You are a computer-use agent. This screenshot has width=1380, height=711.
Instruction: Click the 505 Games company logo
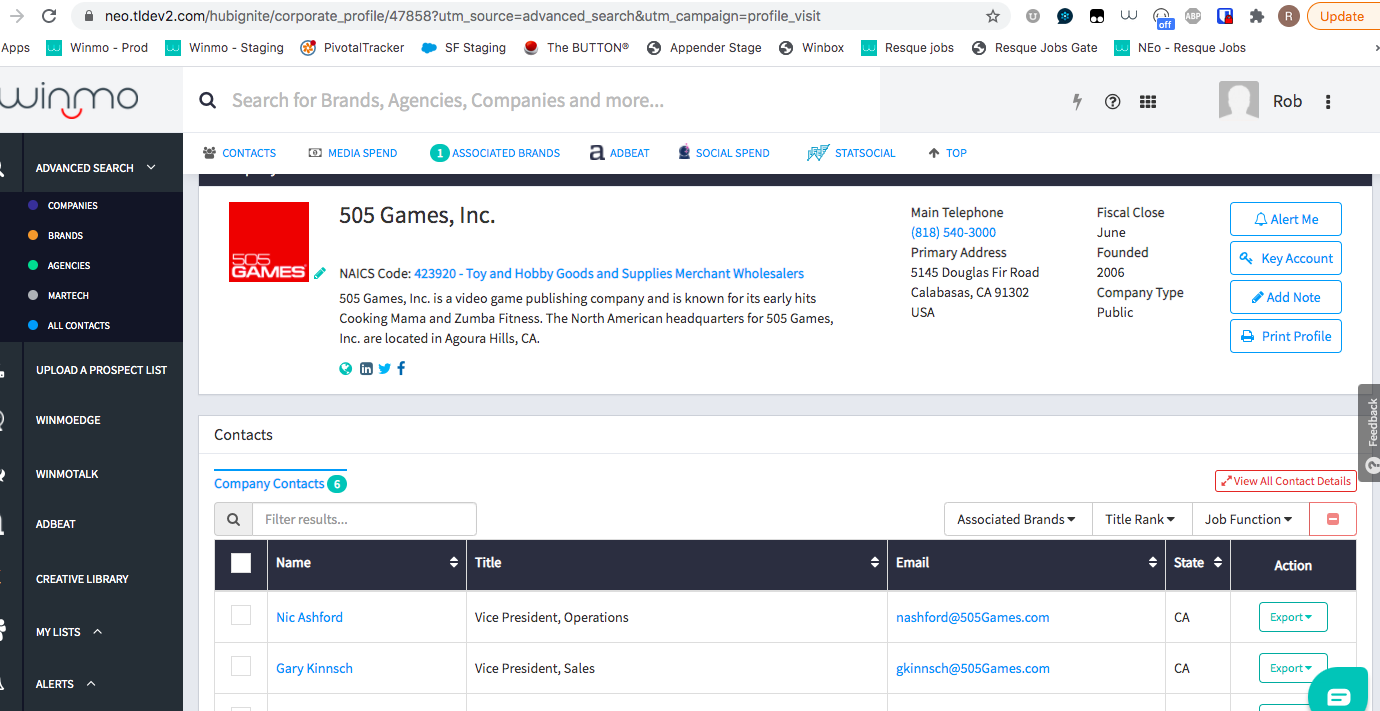268,241
